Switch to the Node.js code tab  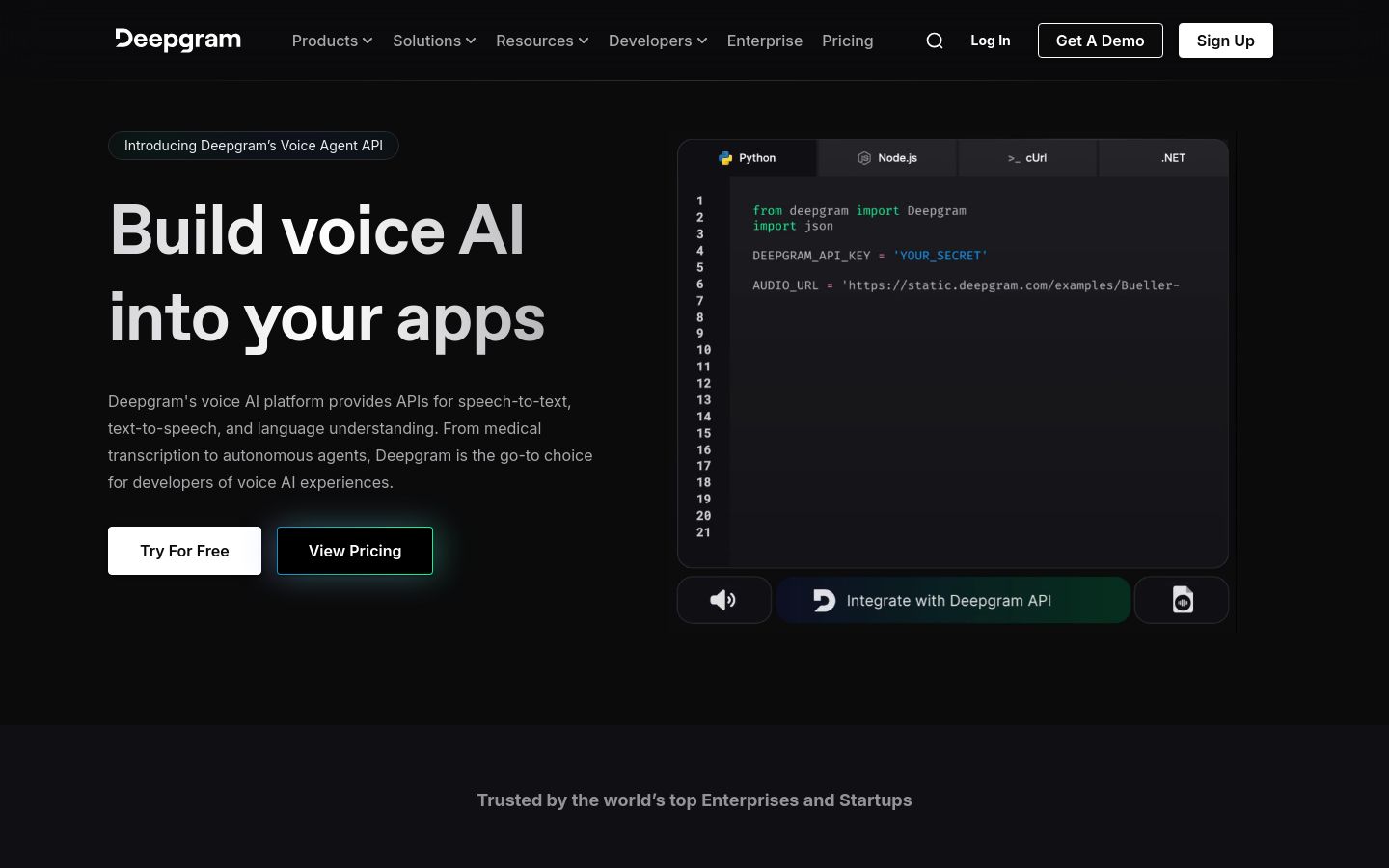pos(887,158)
